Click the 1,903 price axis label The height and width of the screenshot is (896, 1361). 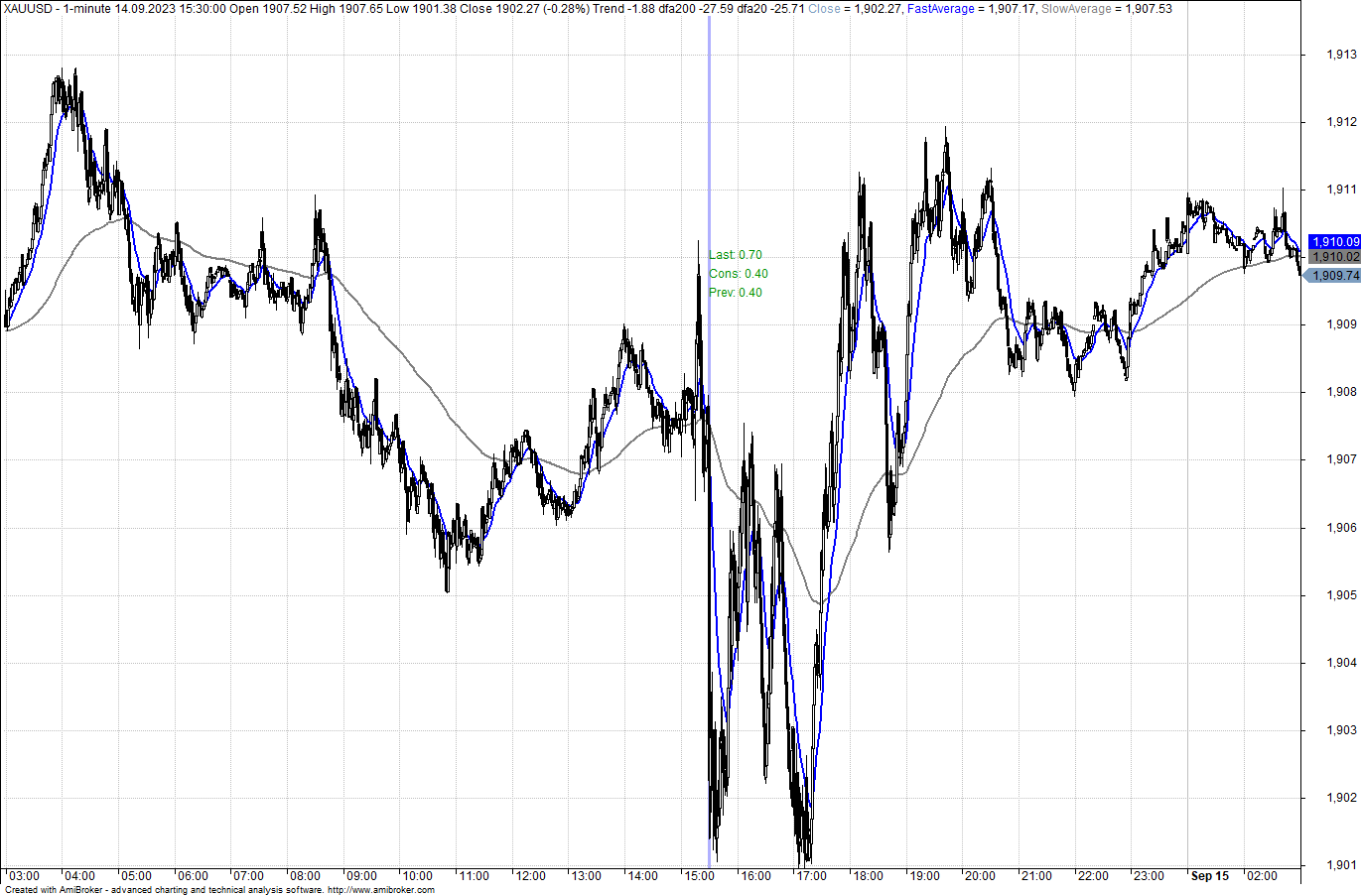click(1341, 730)
